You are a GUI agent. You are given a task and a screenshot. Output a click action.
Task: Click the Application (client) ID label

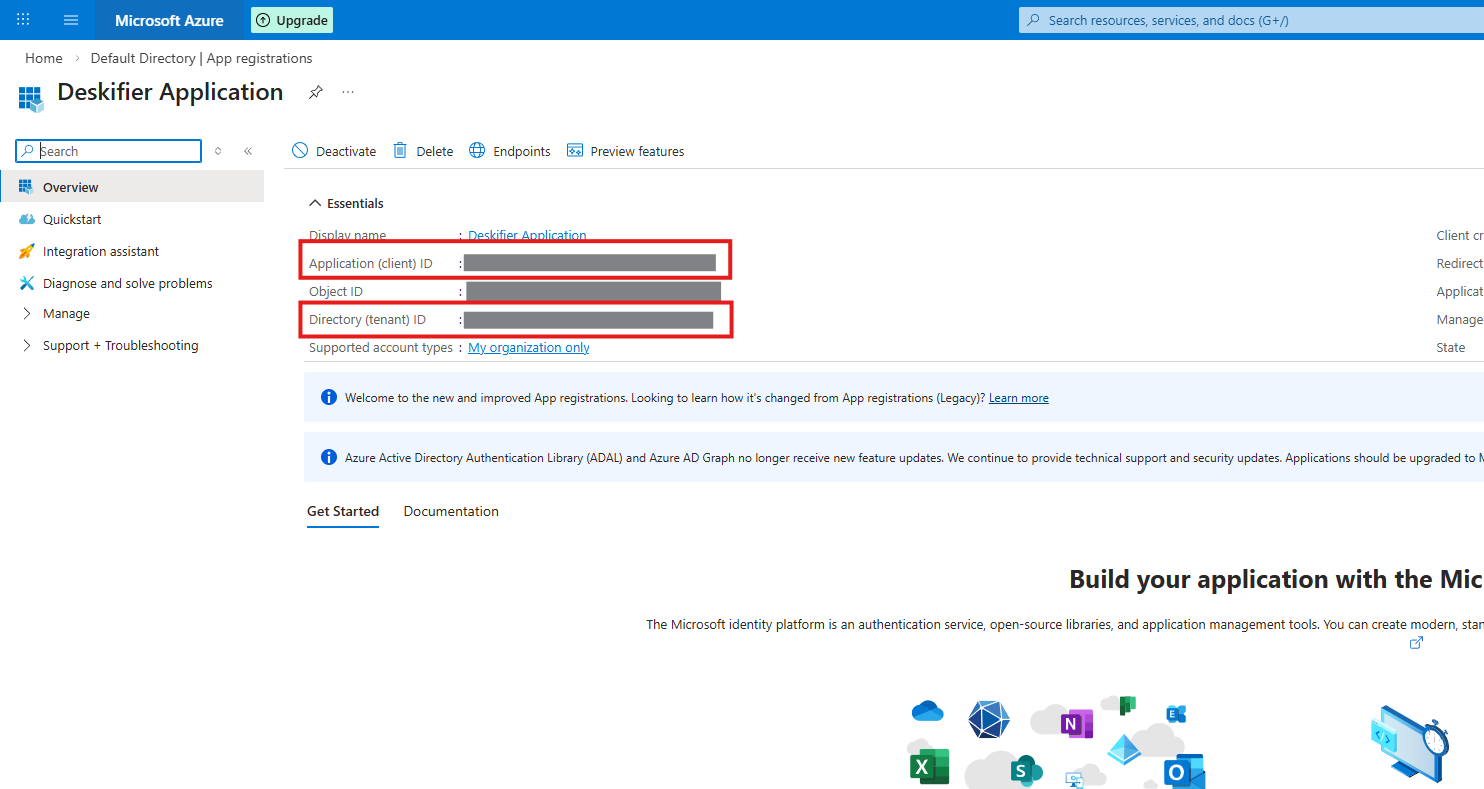(371, 263)
